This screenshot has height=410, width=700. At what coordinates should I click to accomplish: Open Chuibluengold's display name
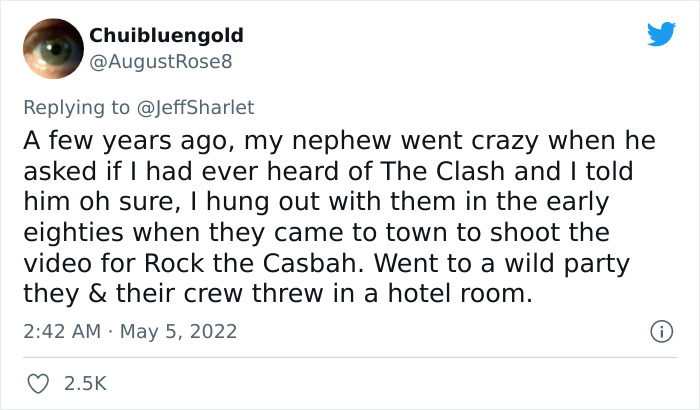(x=166, y=35)
